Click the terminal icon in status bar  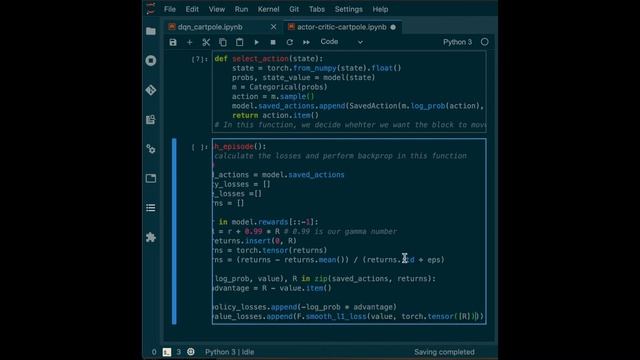tap(167, 352)
